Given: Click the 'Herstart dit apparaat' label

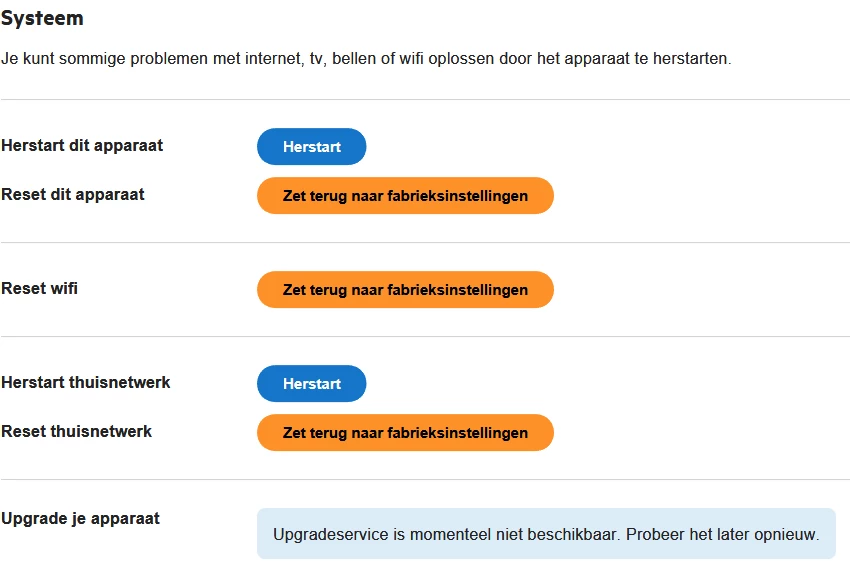Looking at the screenshot, I should coord(82,146).
